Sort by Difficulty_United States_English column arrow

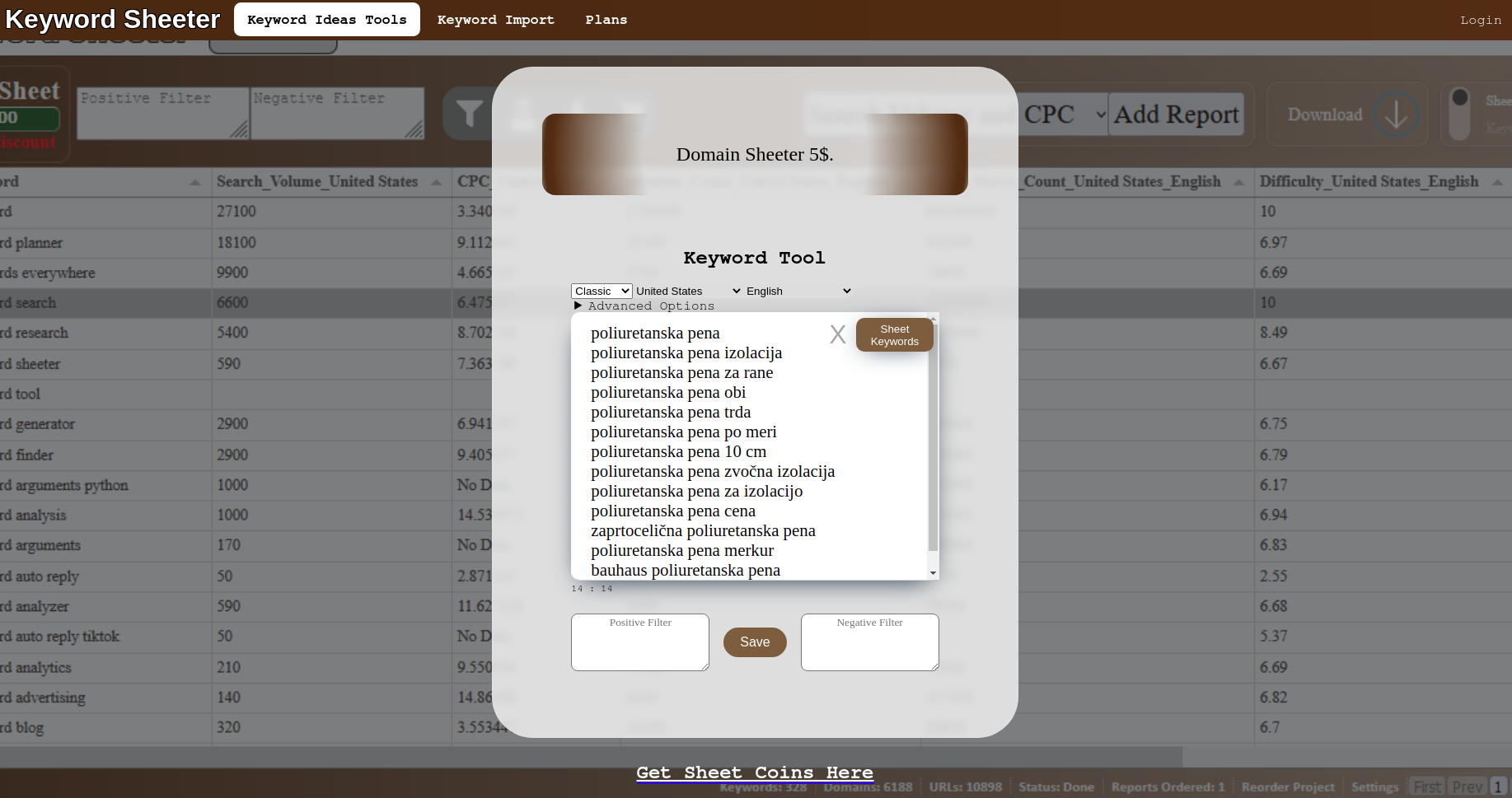coord(1496,182)
